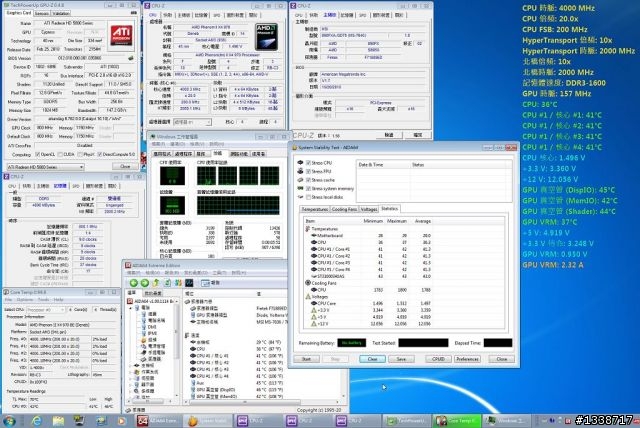The image size is (640, 428).
Task: Click the green Forward arrow in AIDA64 toolbar
Action: coord(144,283)
